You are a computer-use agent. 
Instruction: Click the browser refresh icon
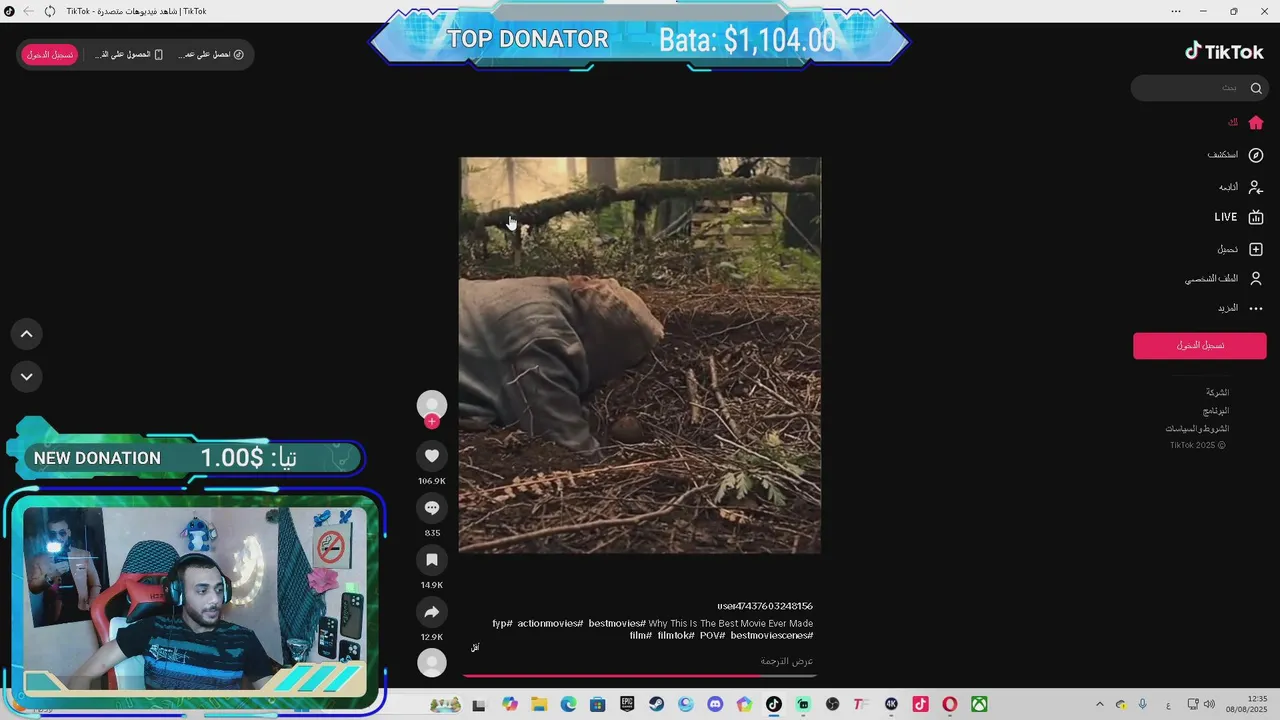click(50, 11)
